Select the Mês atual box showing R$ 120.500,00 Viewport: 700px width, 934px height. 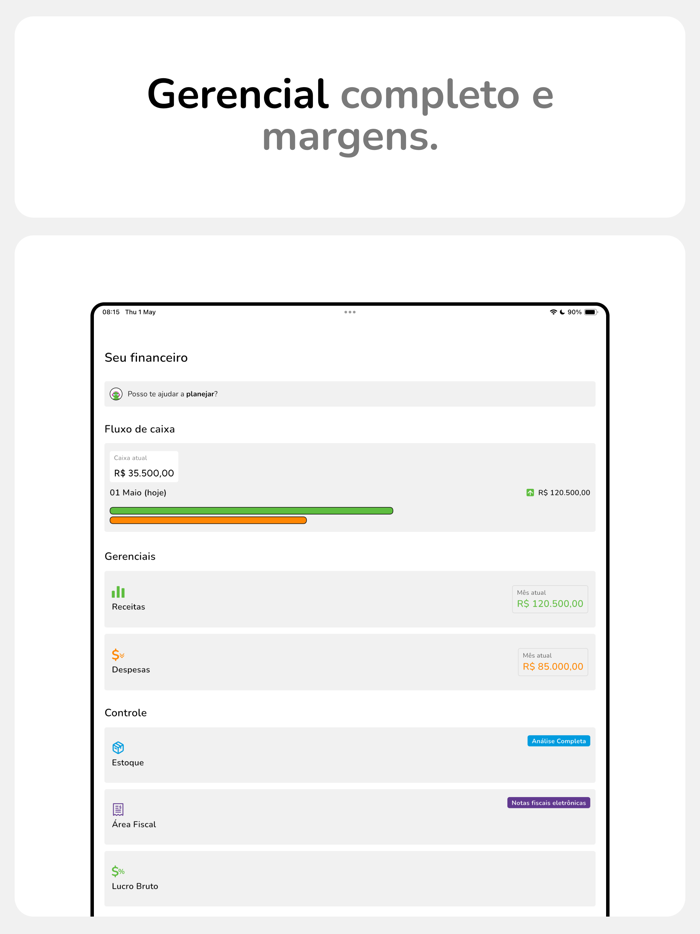tap(550, 596)
